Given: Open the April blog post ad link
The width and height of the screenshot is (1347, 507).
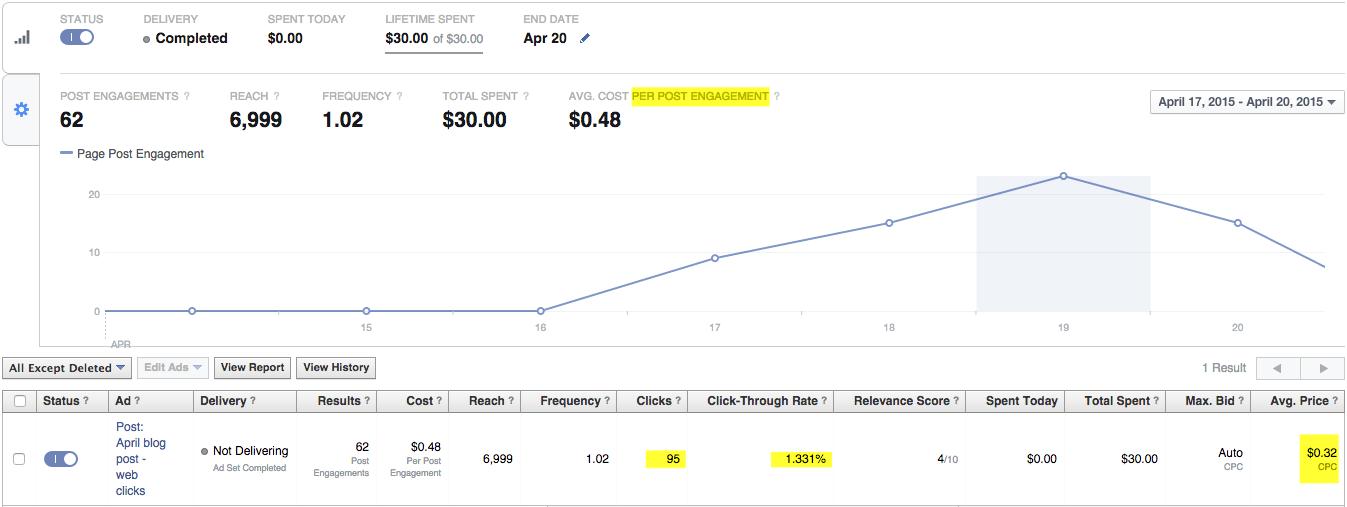Looking at the screenshot, I should tap(140, 459).
